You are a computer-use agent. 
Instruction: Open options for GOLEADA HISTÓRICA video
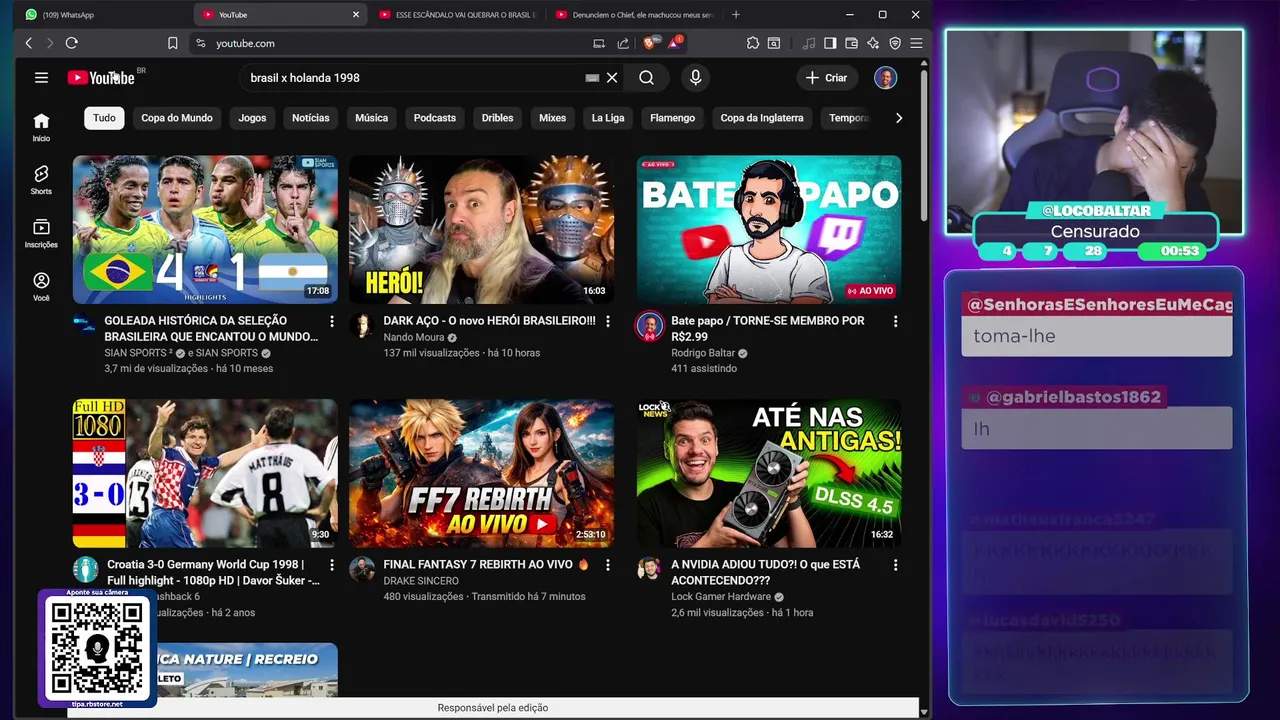pos(332,321)
